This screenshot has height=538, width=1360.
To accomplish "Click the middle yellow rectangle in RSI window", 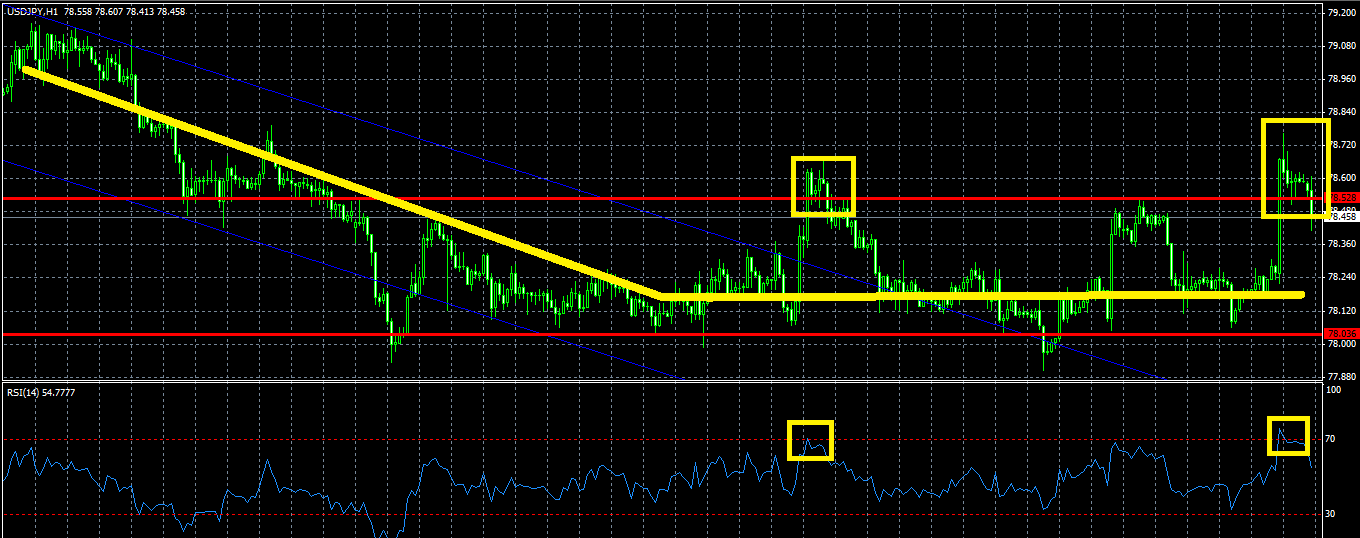I will [810, 440].
